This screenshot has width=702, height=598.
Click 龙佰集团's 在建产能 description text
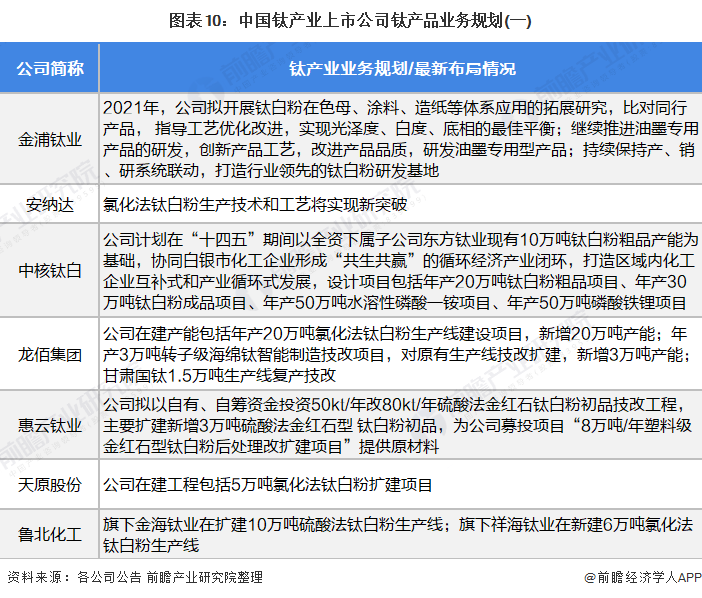point(402,354)
